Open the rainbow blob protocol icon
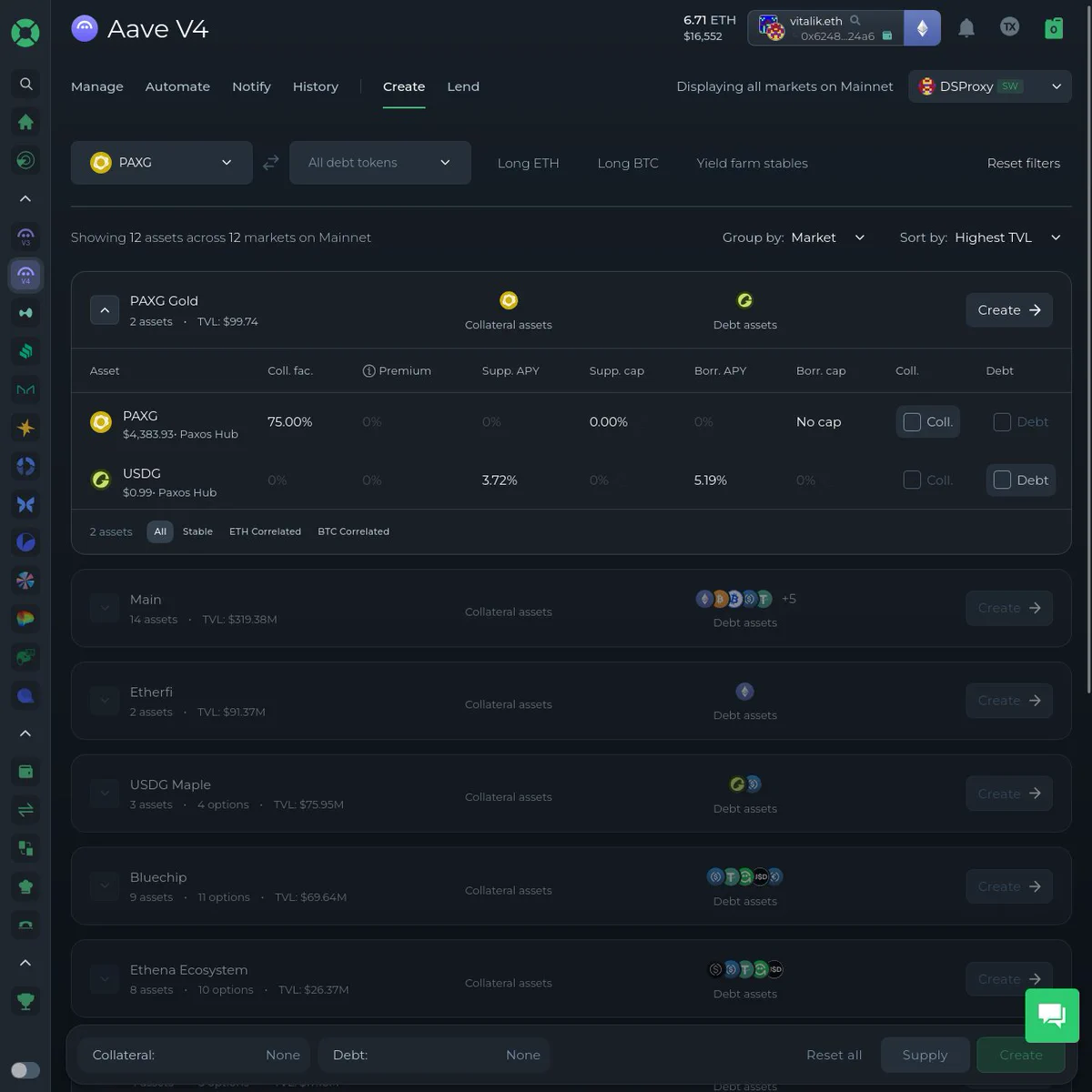Viewport: 1092px width, 1092px height. click(25, 619)
